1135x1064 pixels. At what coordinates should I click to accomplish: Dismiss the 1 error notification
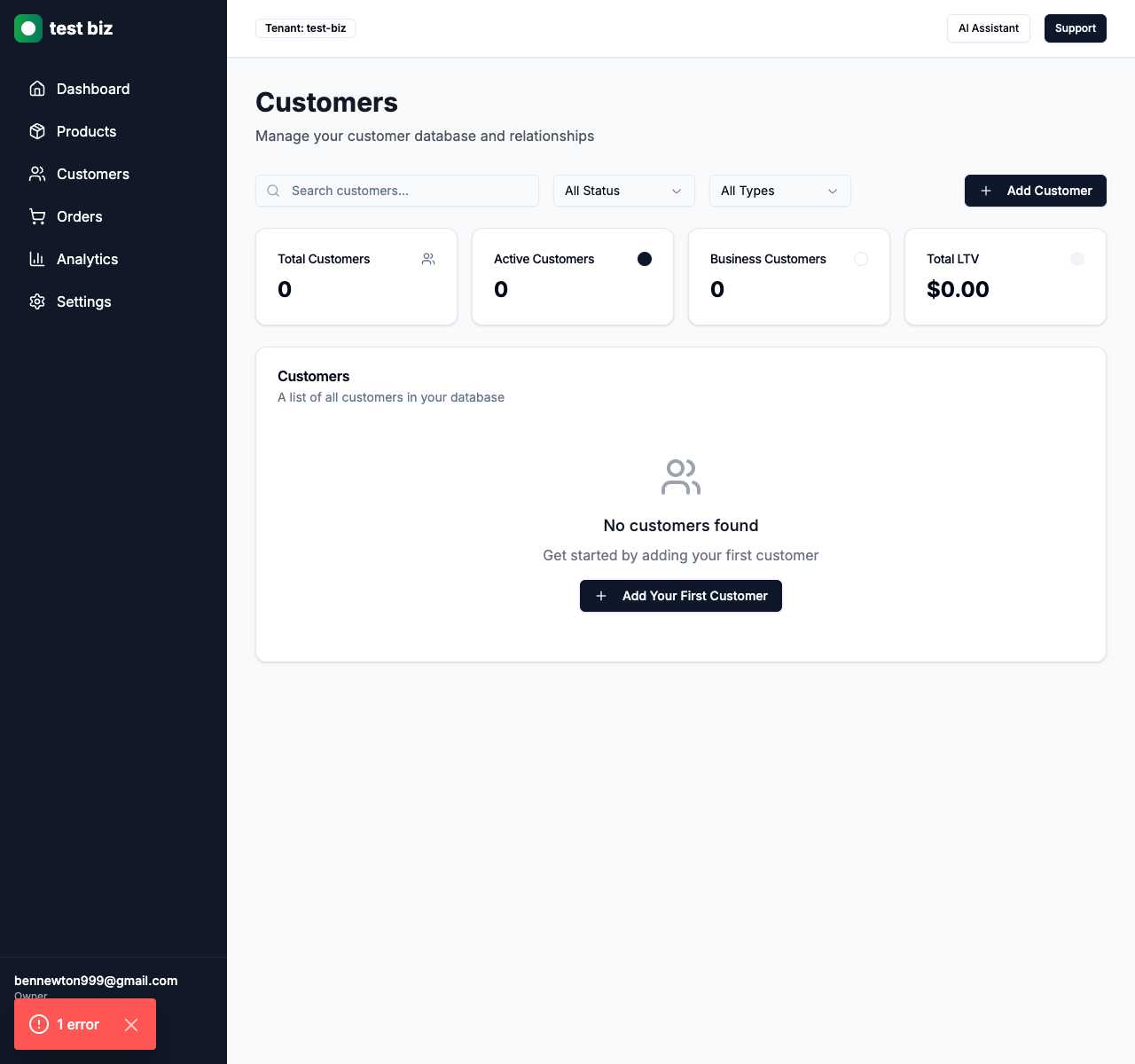[x=130, y=1024]
